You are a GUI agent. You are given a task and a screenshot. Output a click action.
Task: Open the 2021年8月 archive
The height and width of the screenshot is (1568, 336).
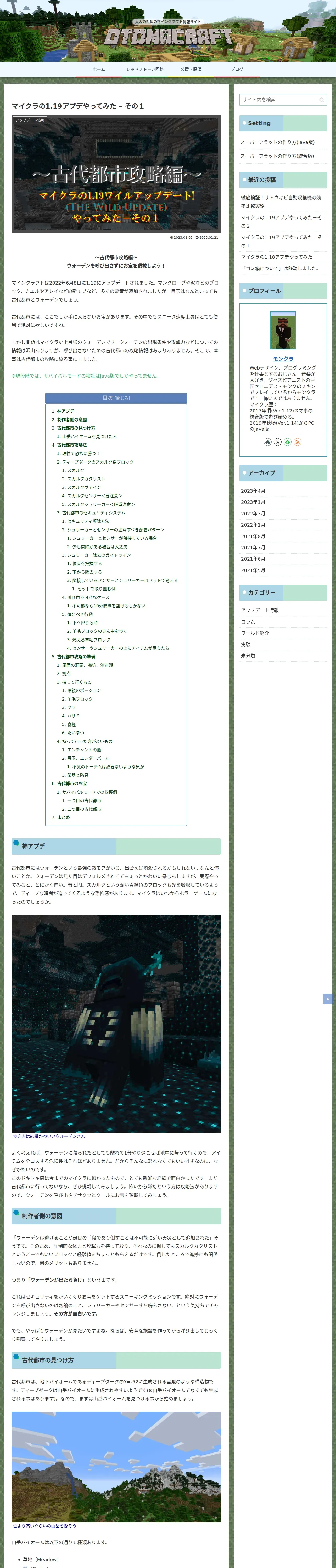253,537
